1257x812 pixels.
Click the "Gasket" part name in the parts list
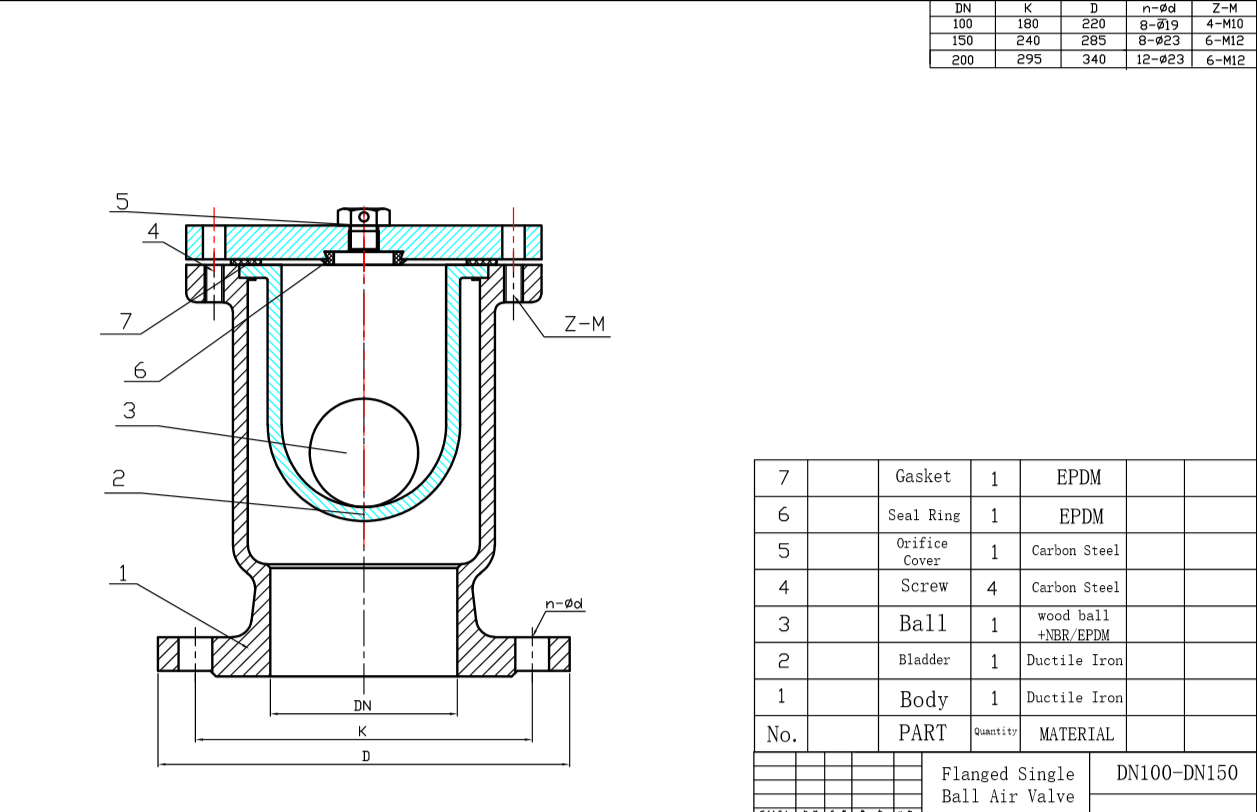coord(923,477)
